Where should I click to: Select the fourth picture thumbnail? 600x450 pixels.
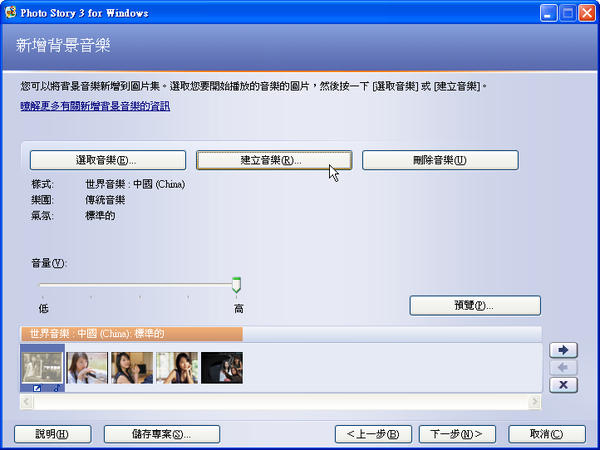[177, 368]
